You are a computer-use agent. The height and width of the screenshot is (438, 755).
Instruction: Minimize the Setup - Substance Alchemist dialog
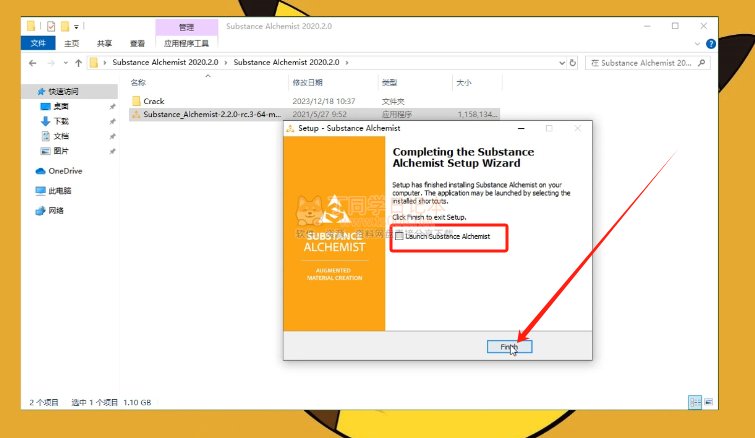point(521,129)
